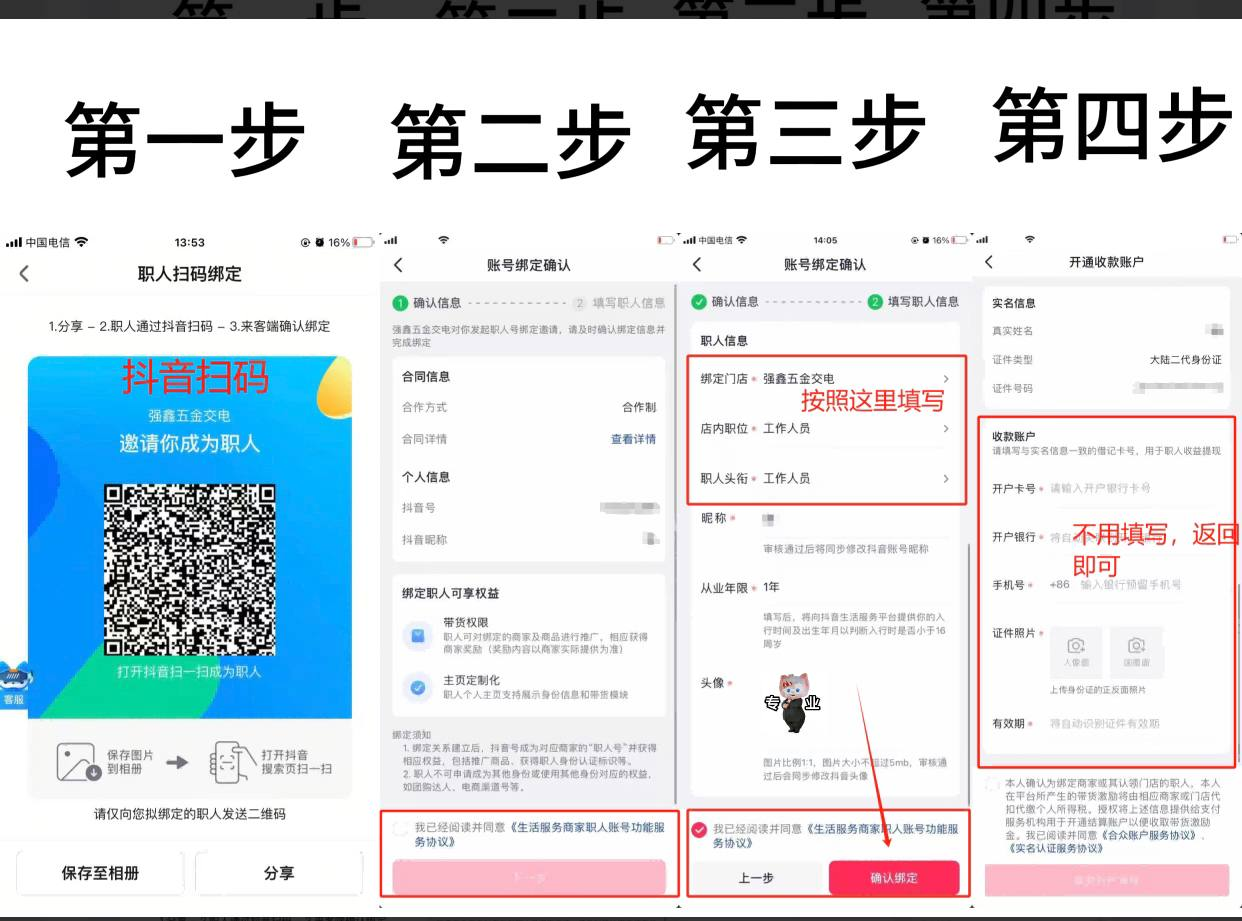The image size is (1242, 921).
Task: Click the 客服 customer service icon
Action: click(13, 684)
